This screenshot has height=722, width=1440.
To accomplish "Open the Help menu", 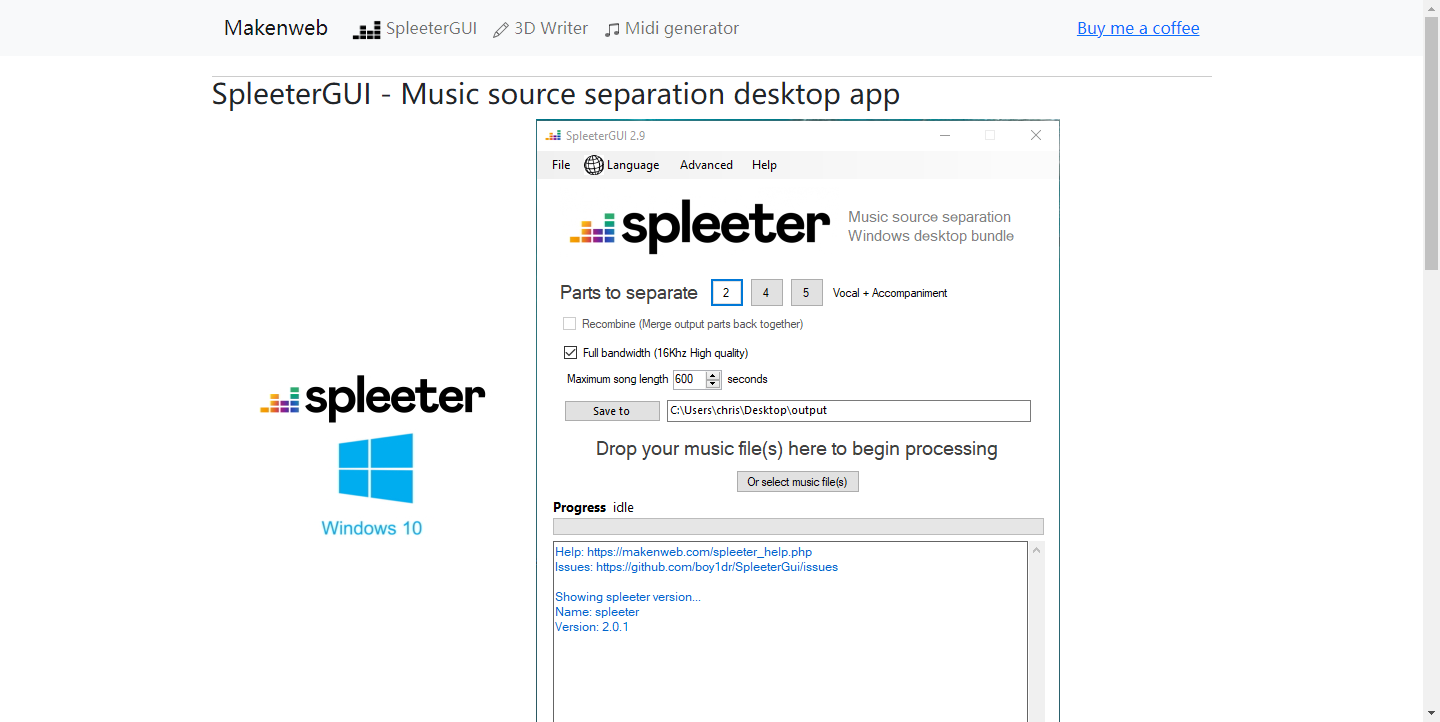I will [764, 165].
